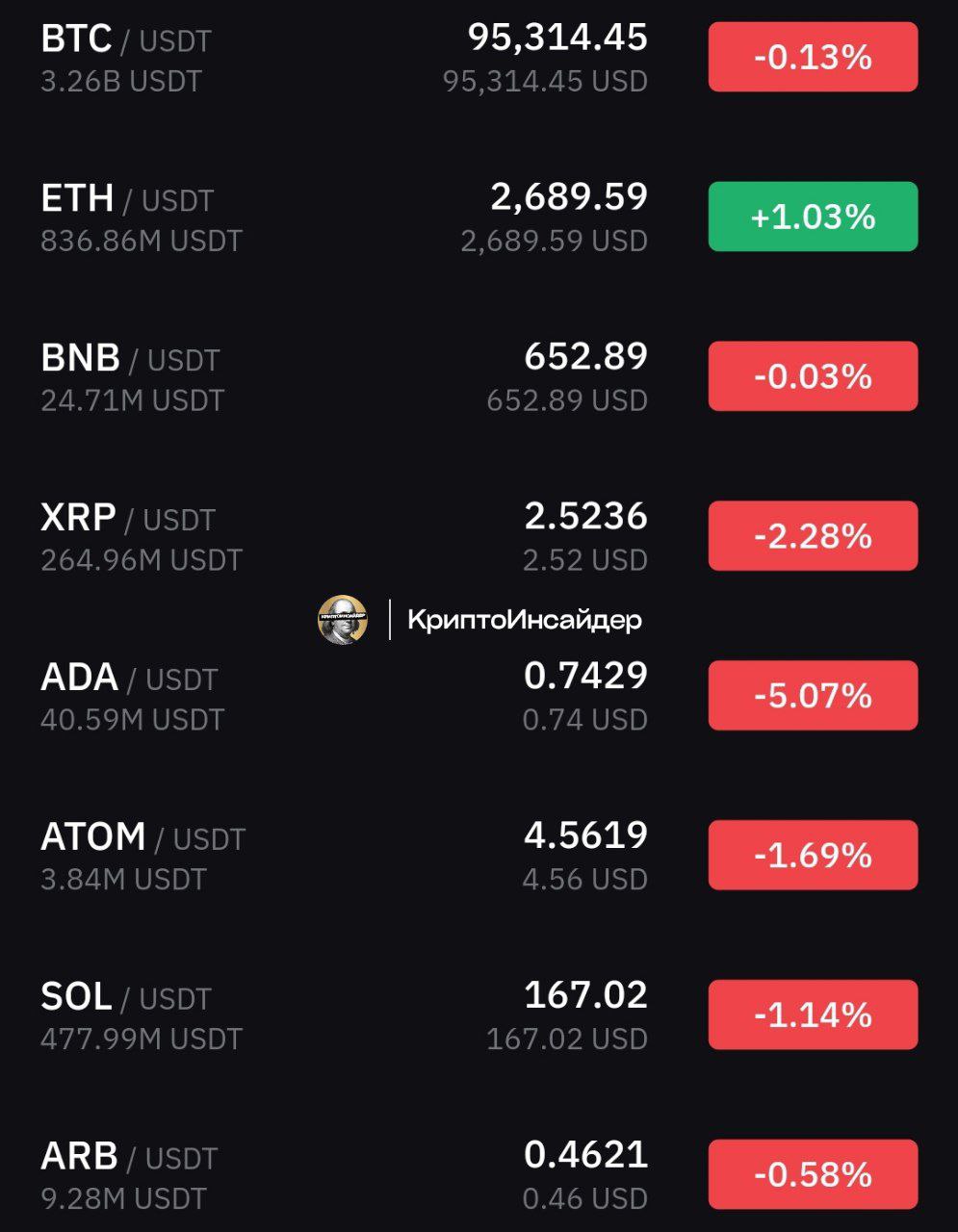Select the ARB / USDT pair row
This screenshot has width=958, height=1232.
pyautogui.click(x=129, y=1157)
